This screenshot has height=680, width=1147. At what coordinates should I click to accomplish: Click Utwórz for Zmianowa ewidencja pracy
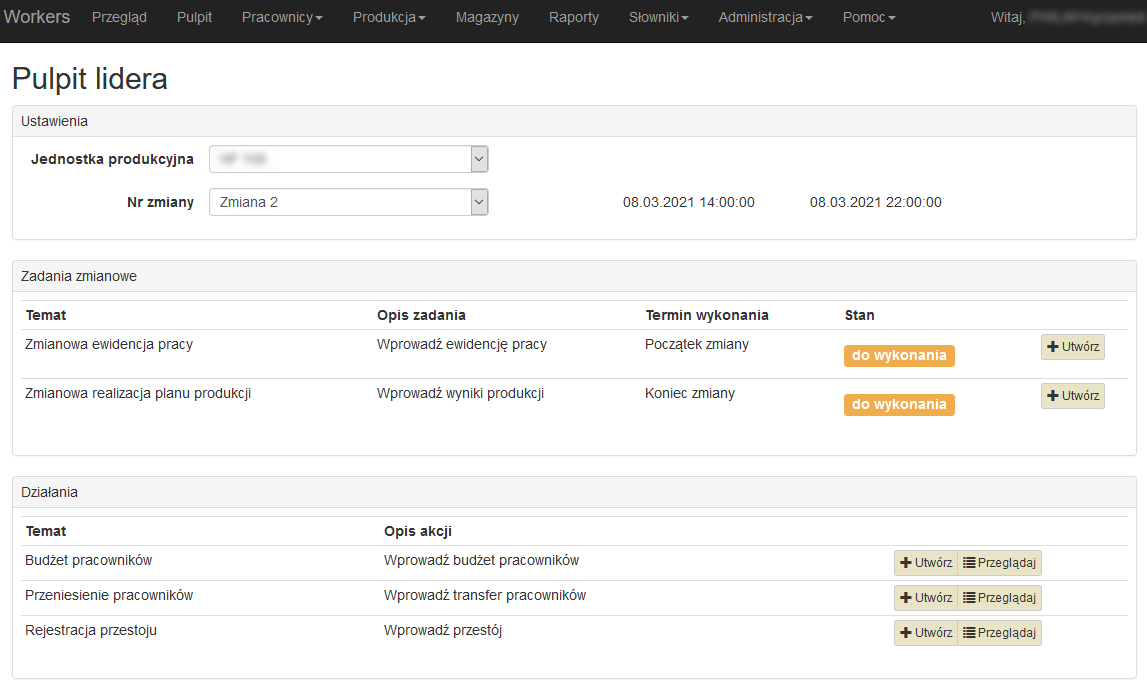pyautogui.click(x=1072, y=347)
